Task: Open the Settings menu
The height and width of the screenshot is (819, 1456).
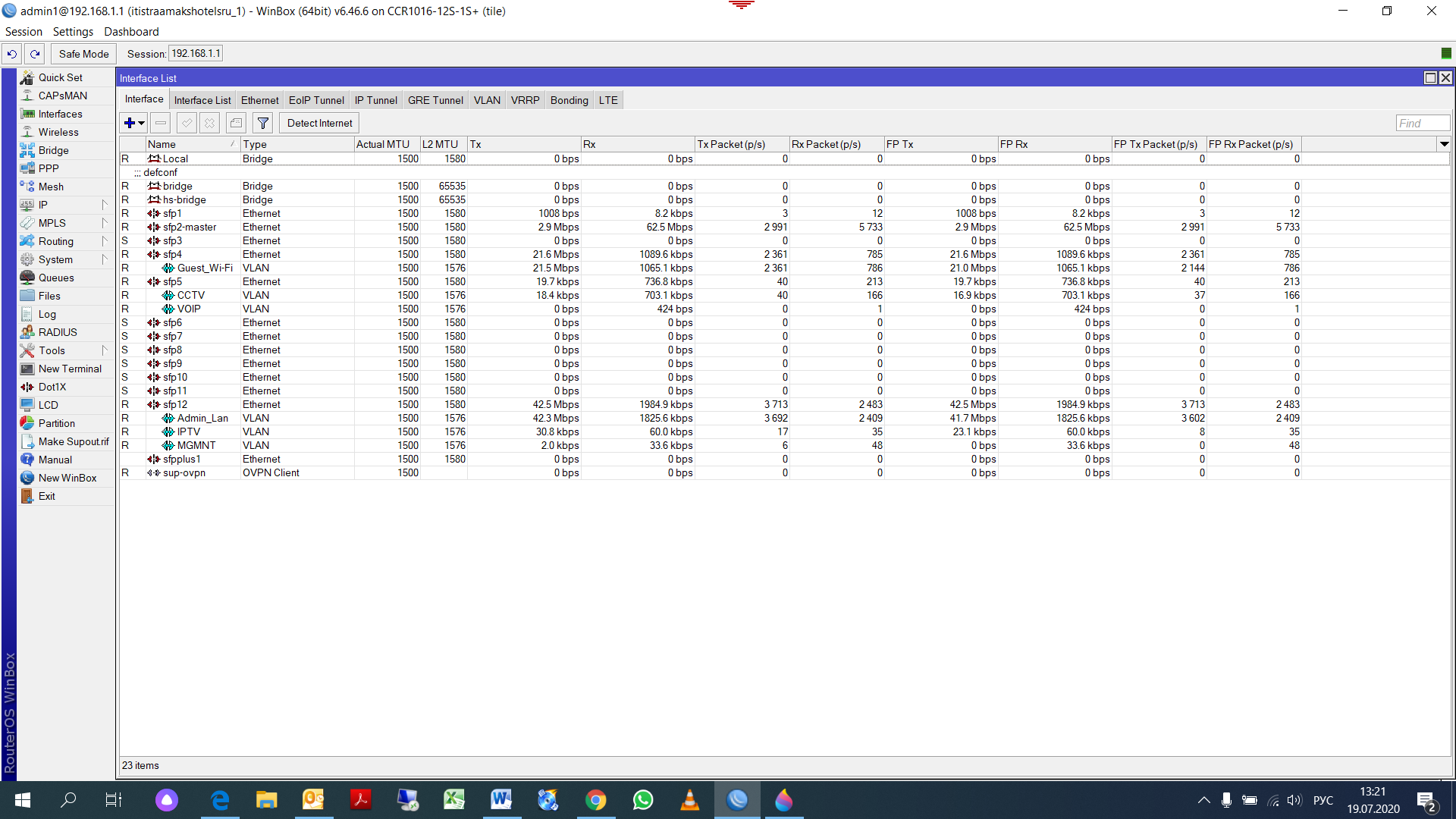Action: 73,31
